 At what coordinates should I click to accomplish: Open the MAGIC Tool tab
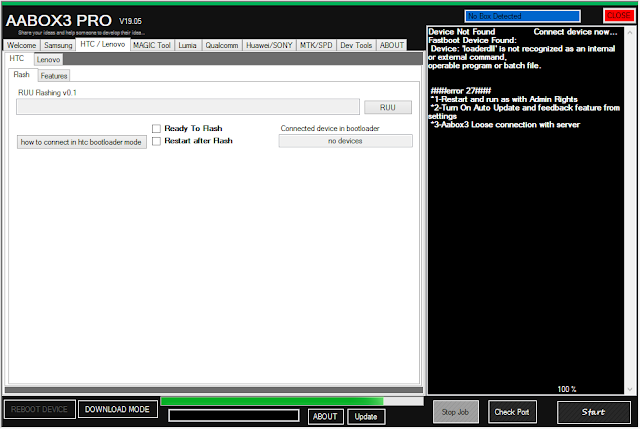152,45
